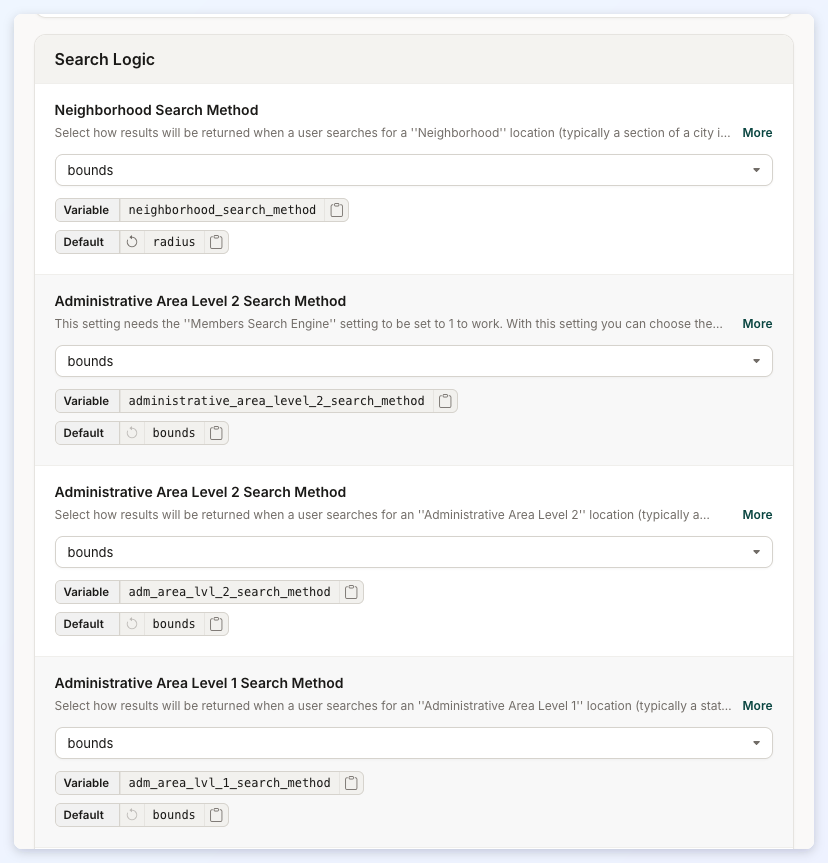This screenshot has height=863, width=828.
Task: Copy default bounds under administrative_area_level_2_search_method
Action: (216, 433)
